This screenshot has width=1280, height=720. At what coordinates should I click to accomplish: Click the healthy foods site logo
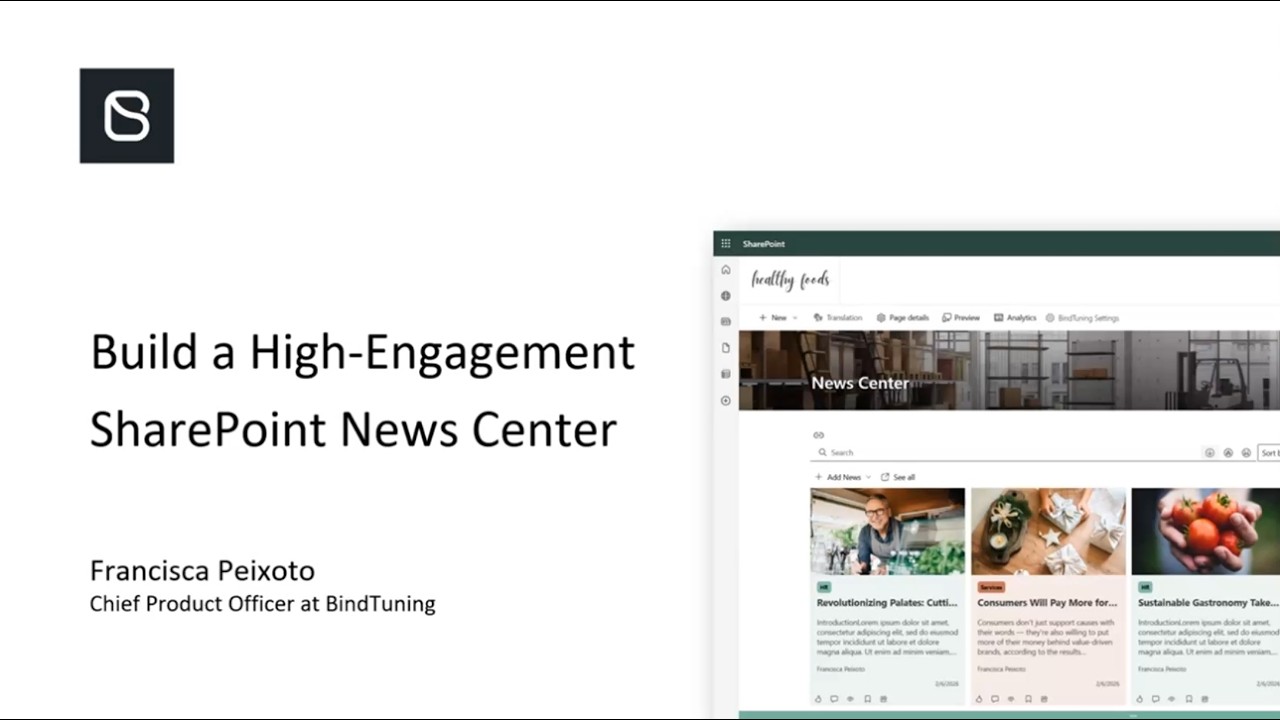coord(790,280)
